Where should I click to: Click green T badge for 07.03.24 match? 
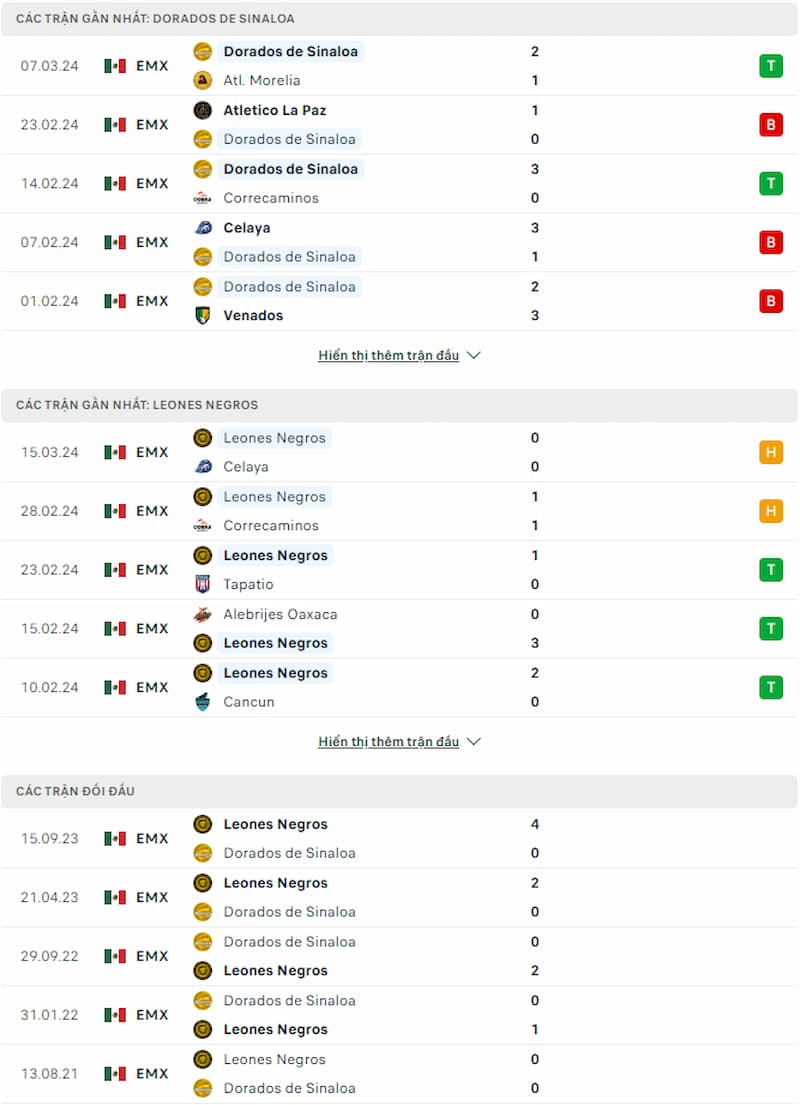click(x=770, y=66)
